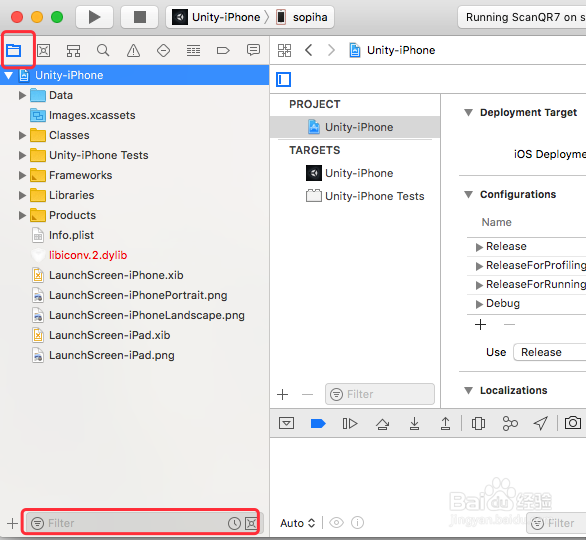The width and height of the screenshot is (586, 540).
Task: Remove the selected target with minus
Action: (x=307, y=394)
